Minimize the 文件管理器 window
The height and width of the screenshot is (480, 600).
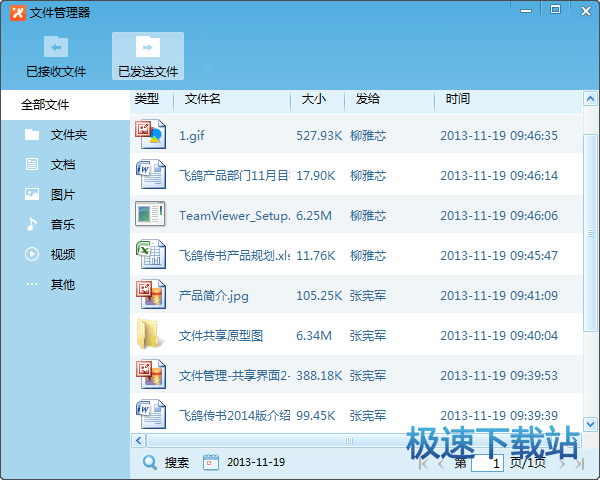coord(526,11)
